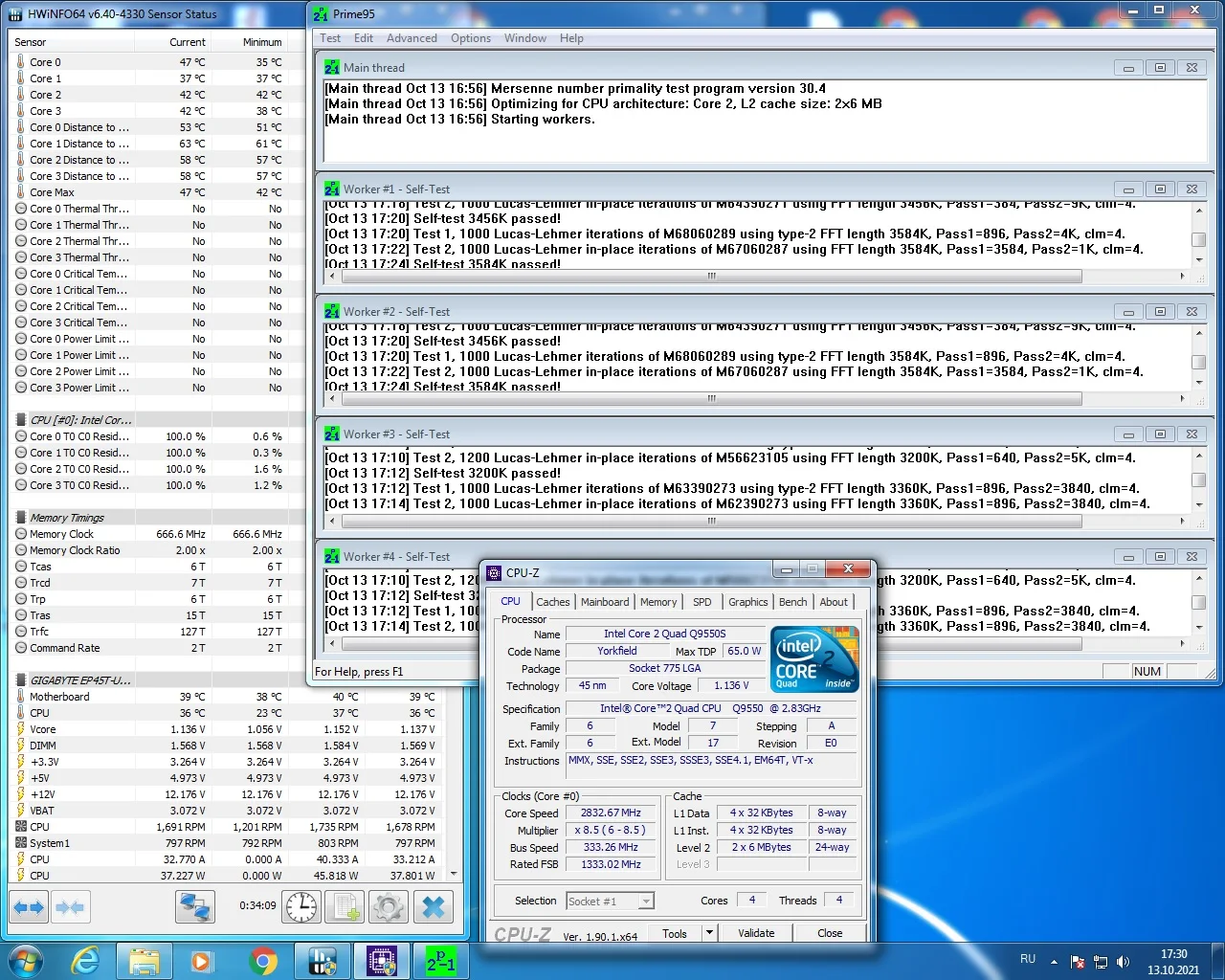
Task: Switch to the Mainboard tab in CPU-Z
Action: click(605, 602)
